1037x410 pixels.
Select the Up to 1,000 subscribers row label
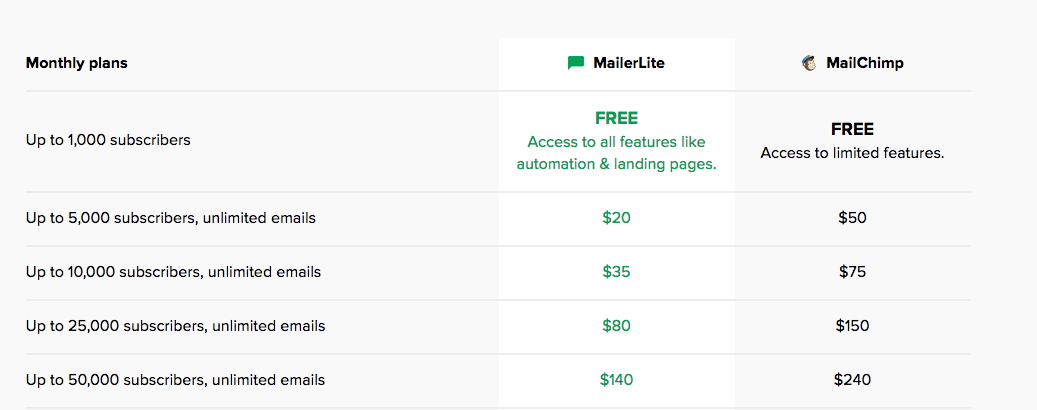tap(108, 140)
